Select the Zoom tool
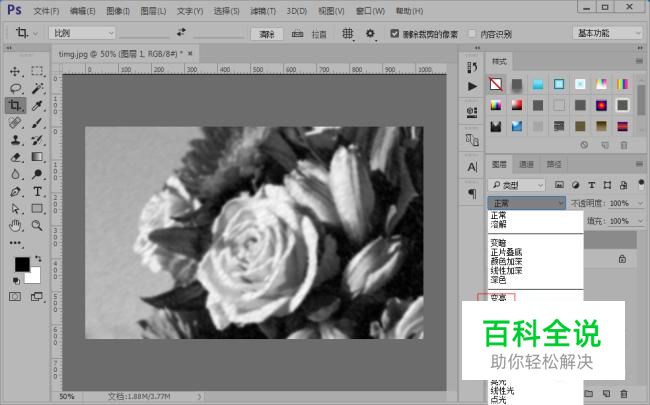Screen dimensions: 650x405 tap(37, 226)
